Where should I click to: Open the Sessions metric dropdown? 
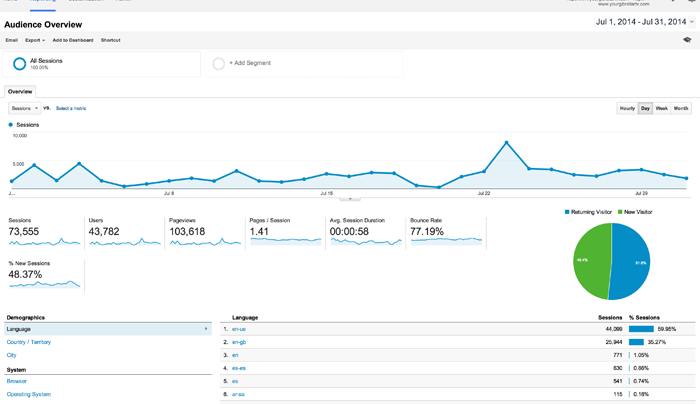[x=25, y=108]
